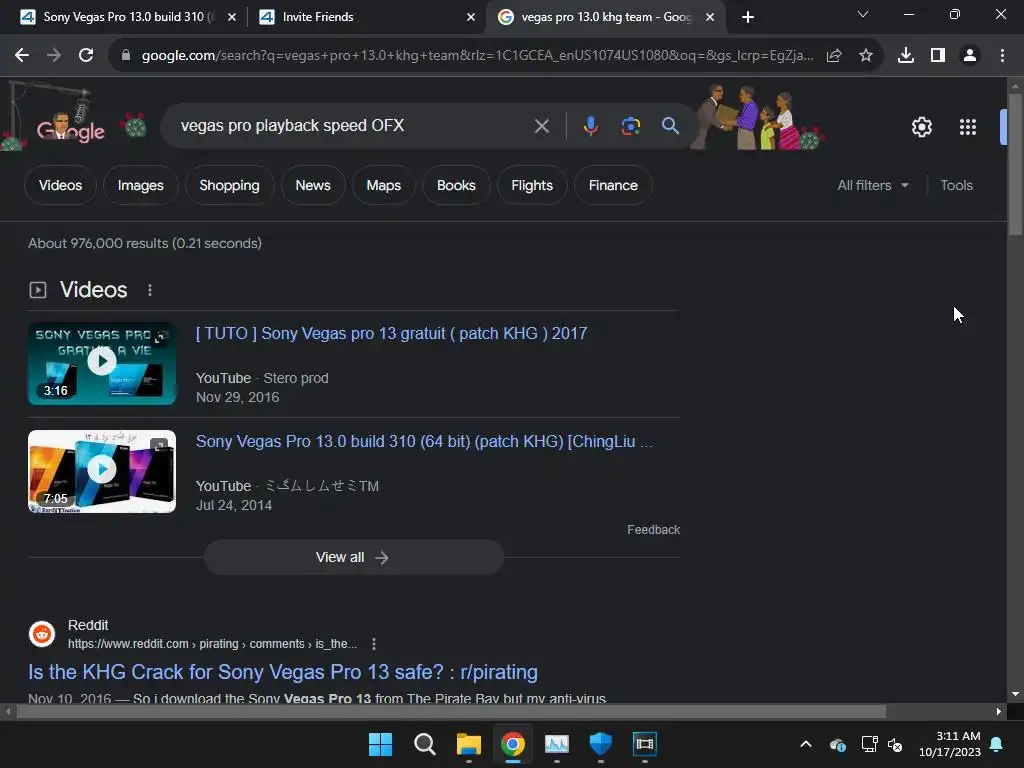Filter results by News
This screenshot has height=768, width=1024.
pos(313,185)
